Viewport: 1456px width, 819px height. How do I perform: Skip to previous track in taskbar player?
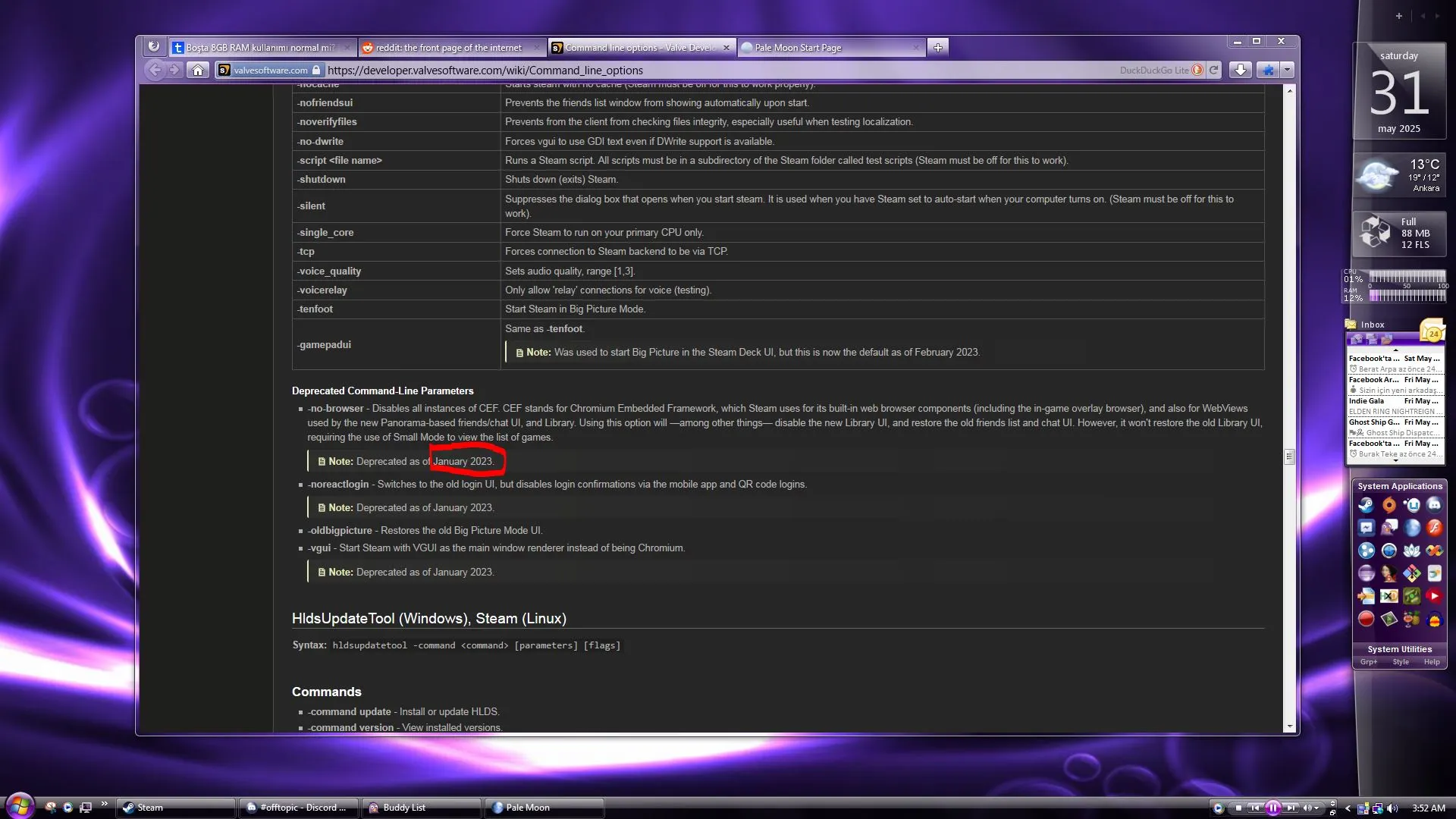pos(1255,808)
